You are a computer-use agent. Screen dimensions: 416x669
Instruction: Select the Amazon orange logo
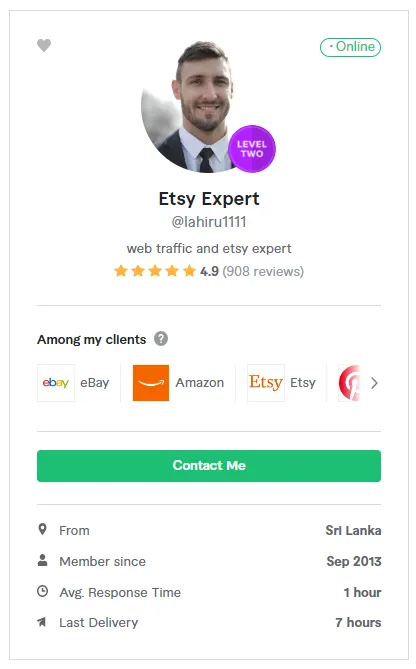(151, 383)
